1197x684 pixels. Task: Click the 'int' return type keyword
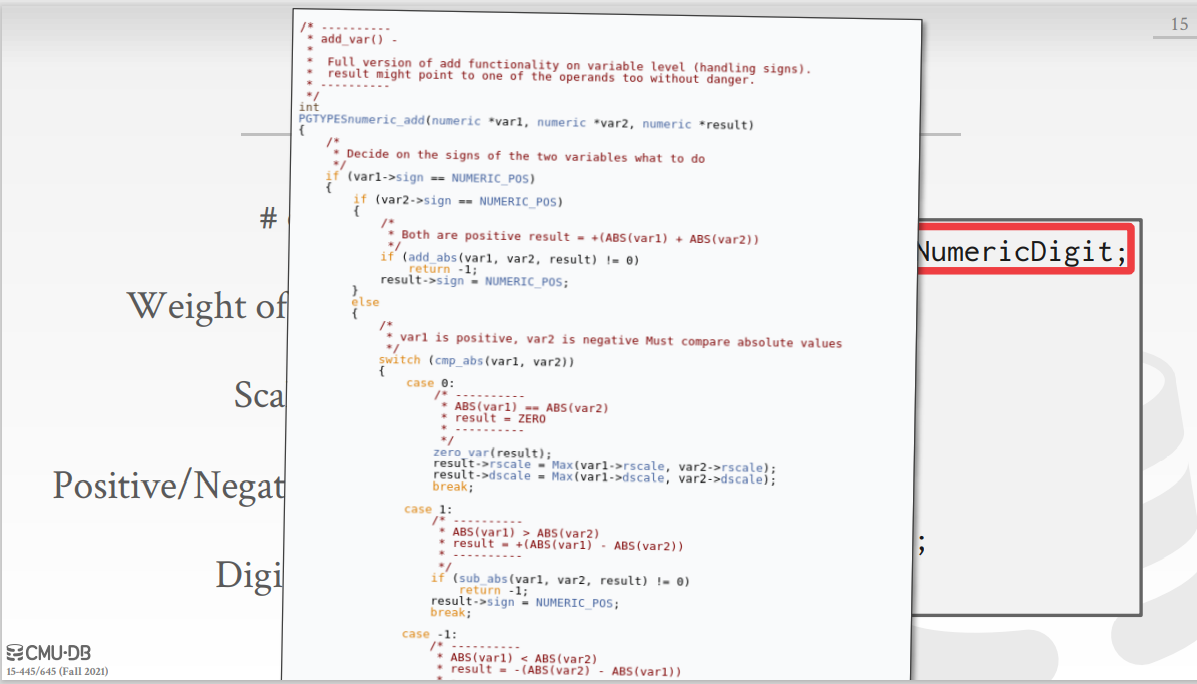point(309,107)
